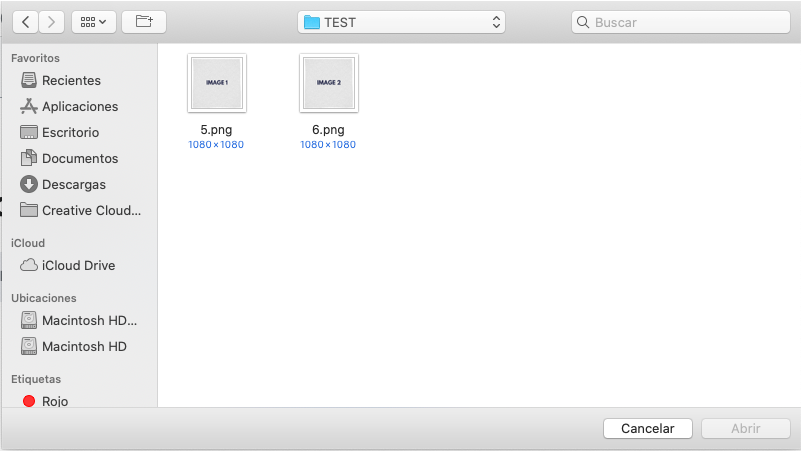Select the first Macintosh HD… volume
Screen dimensions: 801x451
pos(89,321)
